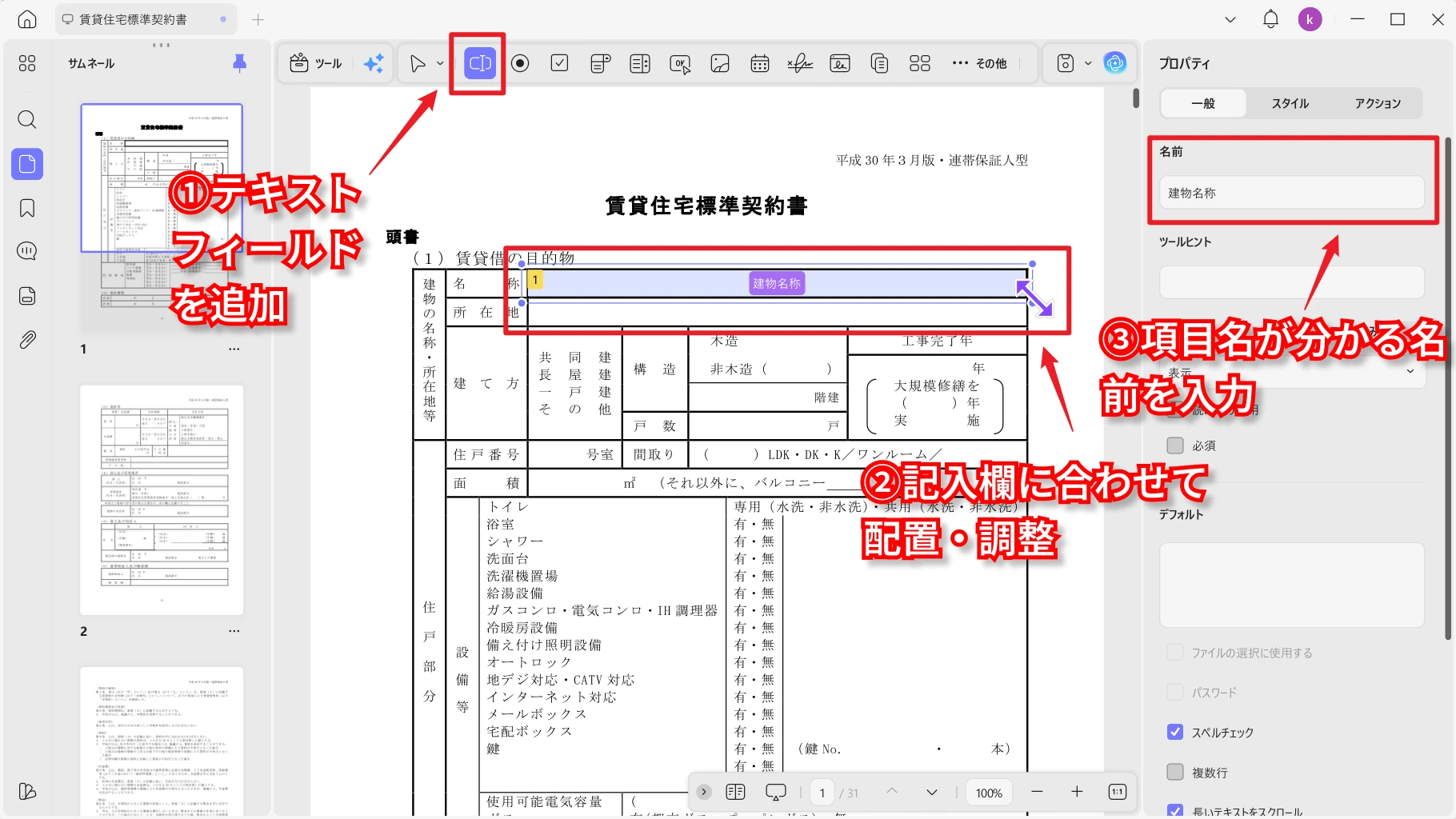Switch to the 一般 properties tab
Viewport: 1456px width, 819px height.
1203,103
